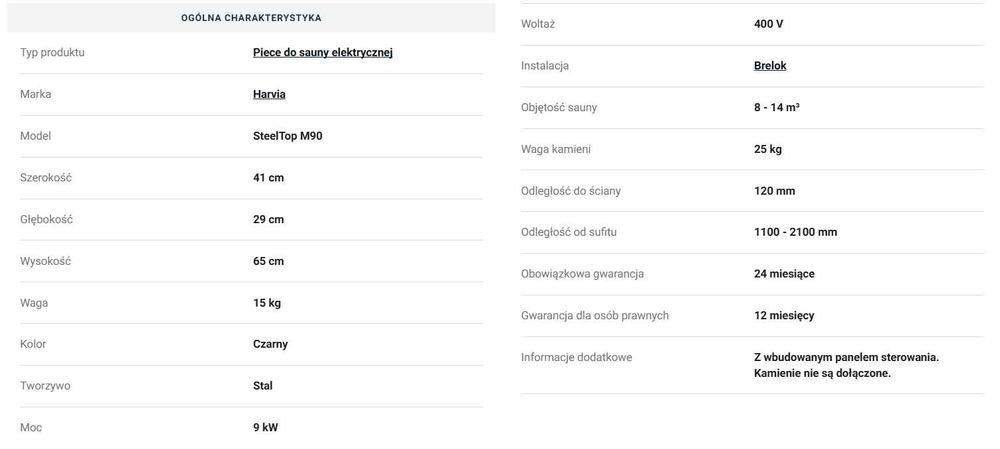Click the 65 cm height value
Screen dimensions: 1000x449
[x=268, y=261]
